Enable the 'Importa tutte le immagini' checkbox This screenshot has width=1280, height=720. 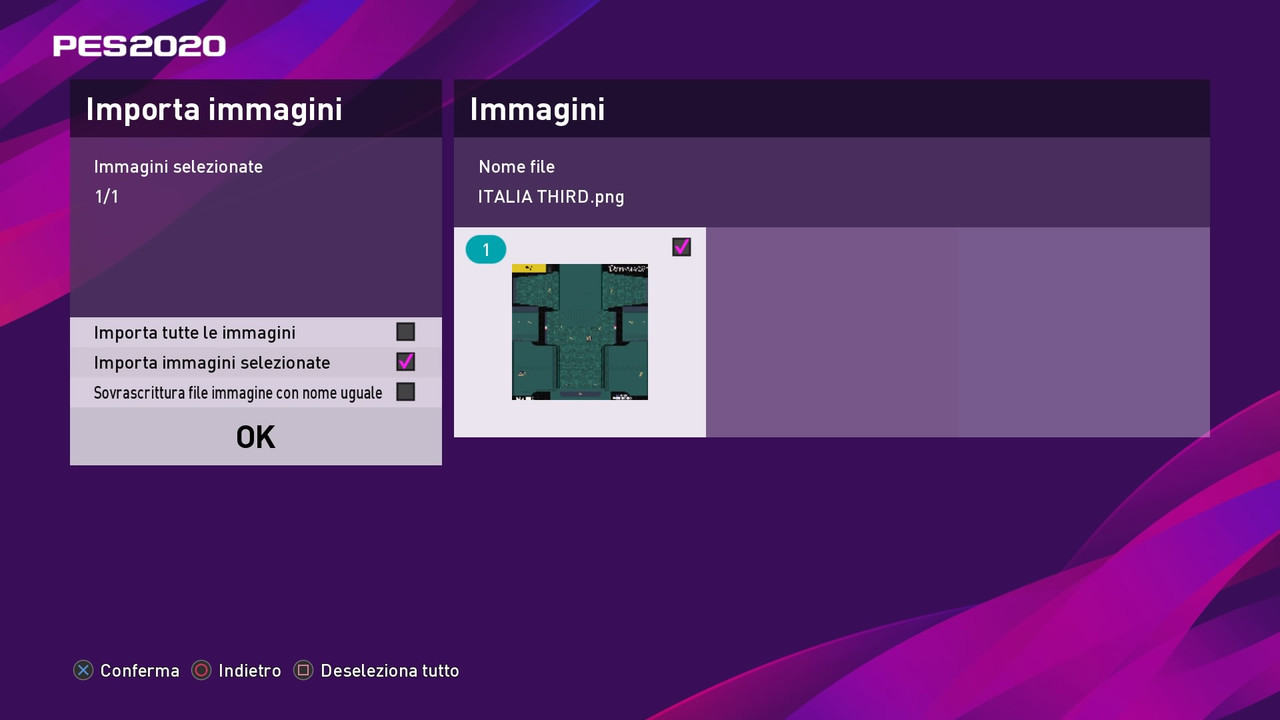click(x=405, y=332)
